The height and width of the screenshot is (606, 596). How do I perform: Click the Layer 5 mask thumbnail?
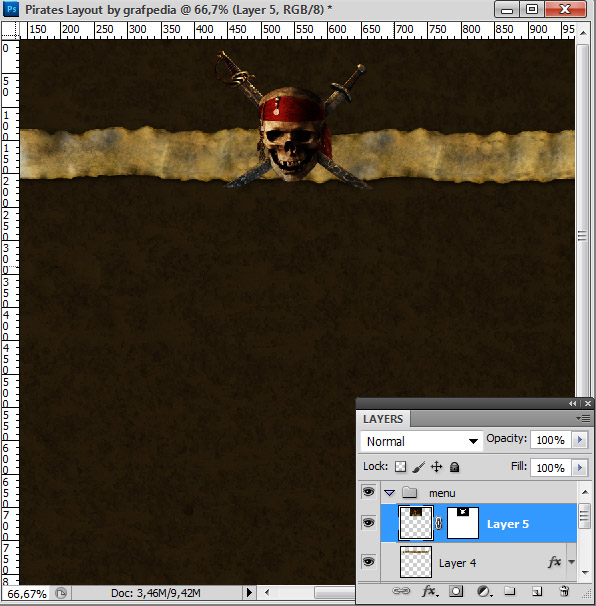[x=463, y=523]
